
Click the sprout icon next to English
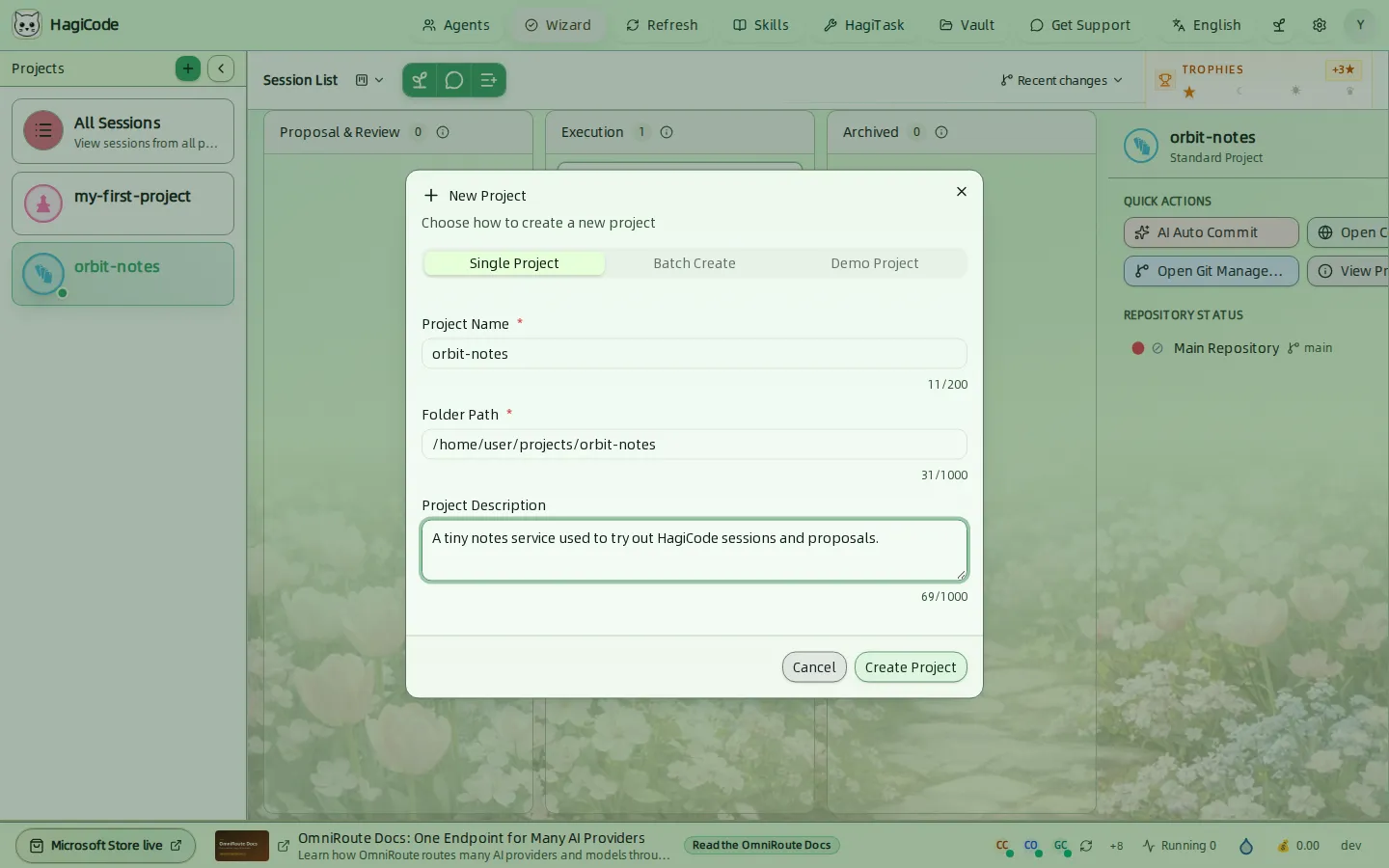tap(1279, 25)
